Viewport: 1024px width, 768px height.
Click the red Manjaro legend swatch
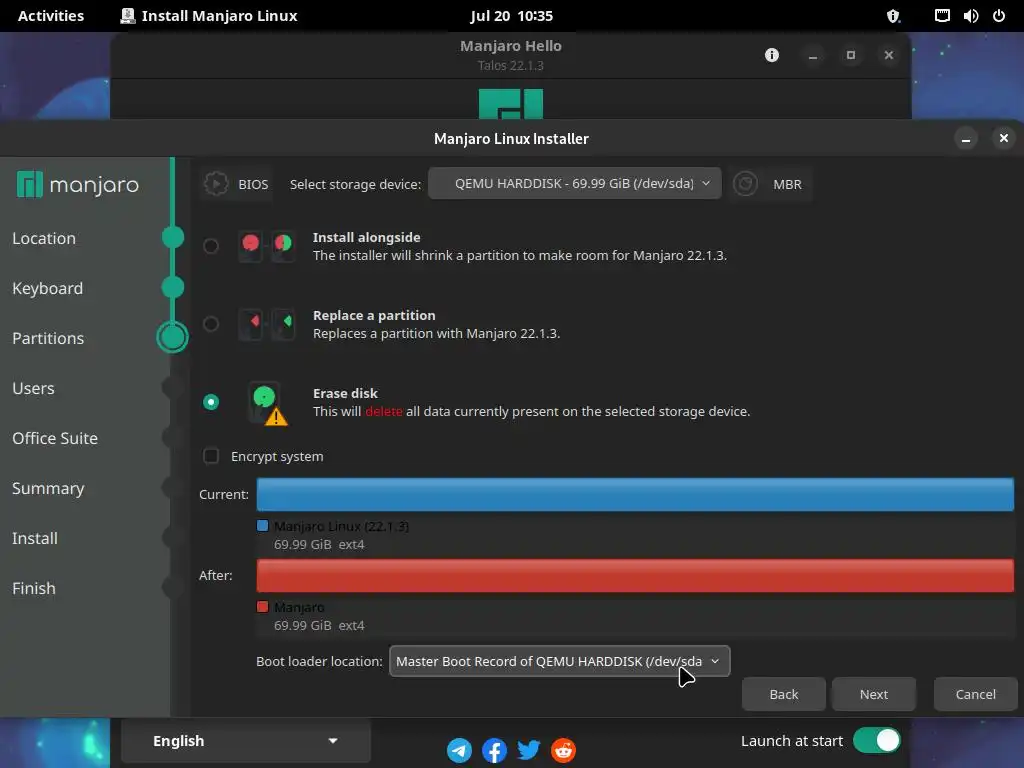[x=263, y=607]
